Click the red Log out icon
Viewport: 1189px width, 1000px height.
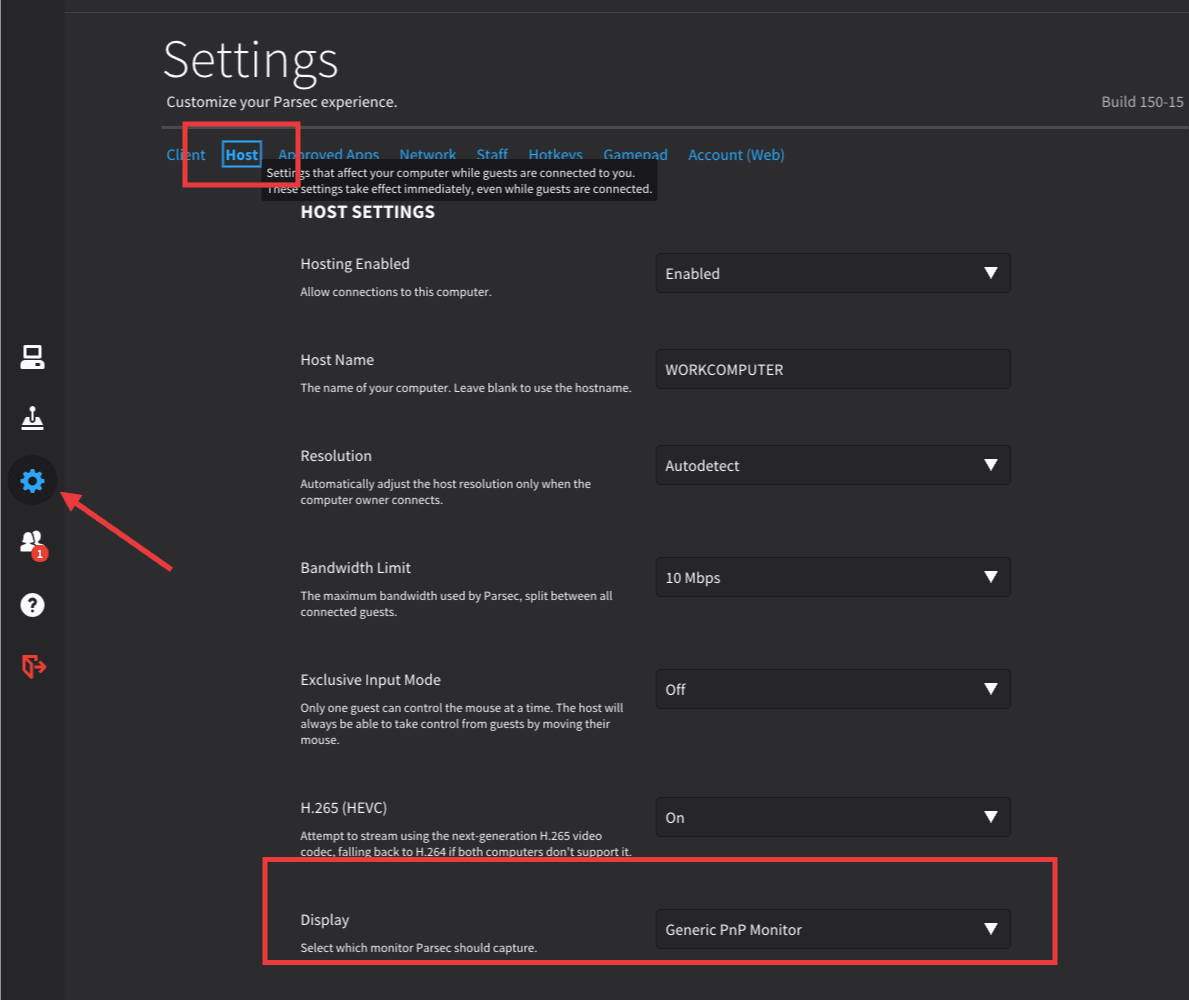[33, 666]
